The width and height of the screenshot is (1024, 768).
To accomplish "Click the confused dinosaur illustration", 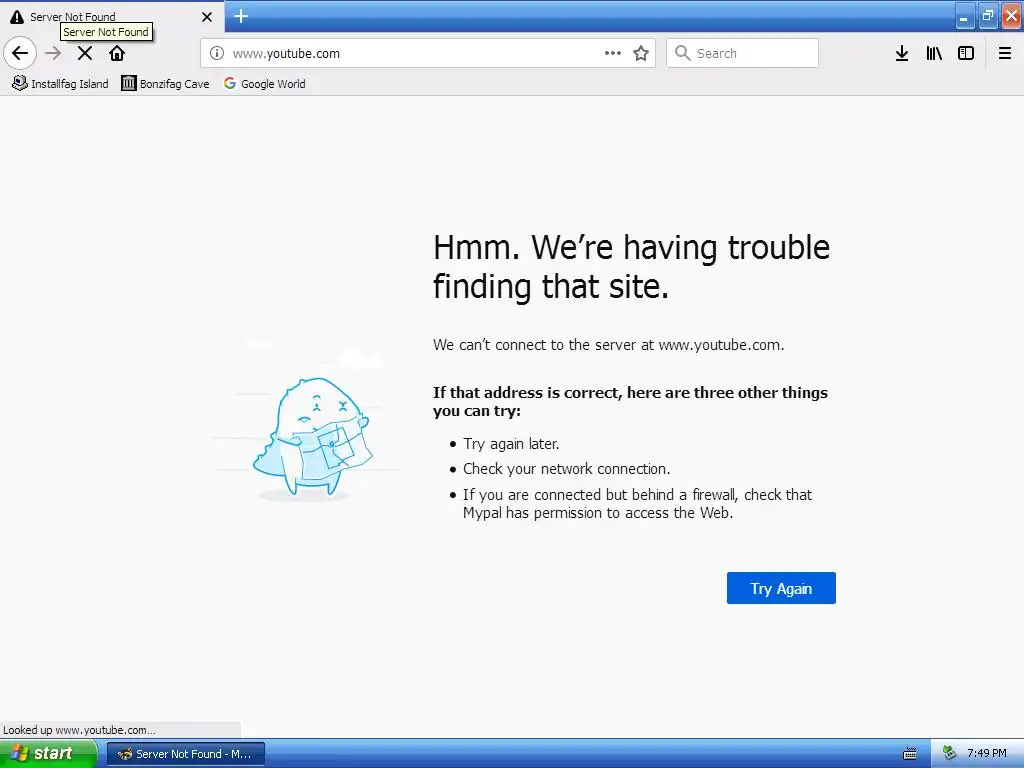I will [312, 436].
